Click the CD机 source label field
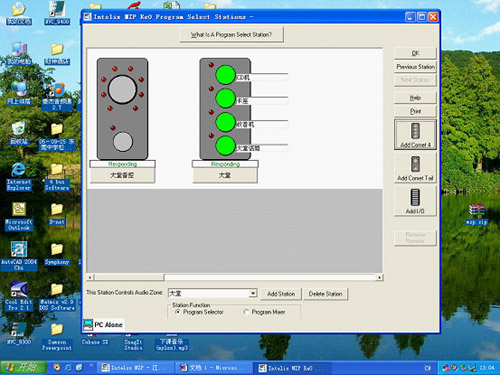The width and height of the screenshot is (500, 375). pyautogui.click(x=262, y=77)
